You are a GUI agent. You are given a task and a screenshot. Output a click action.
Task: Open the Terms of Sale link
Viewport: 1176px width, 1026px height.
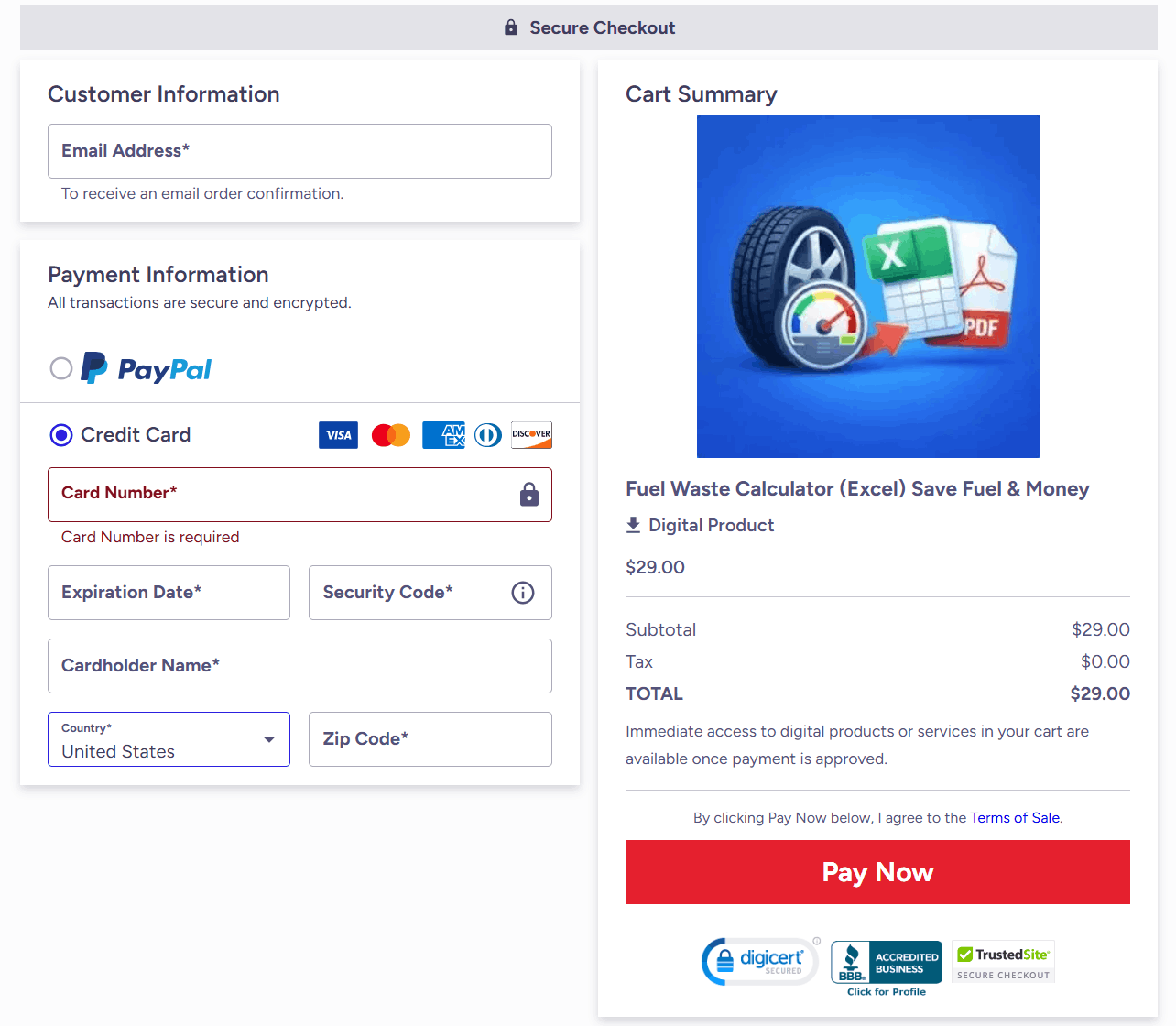coord(1015,817)
